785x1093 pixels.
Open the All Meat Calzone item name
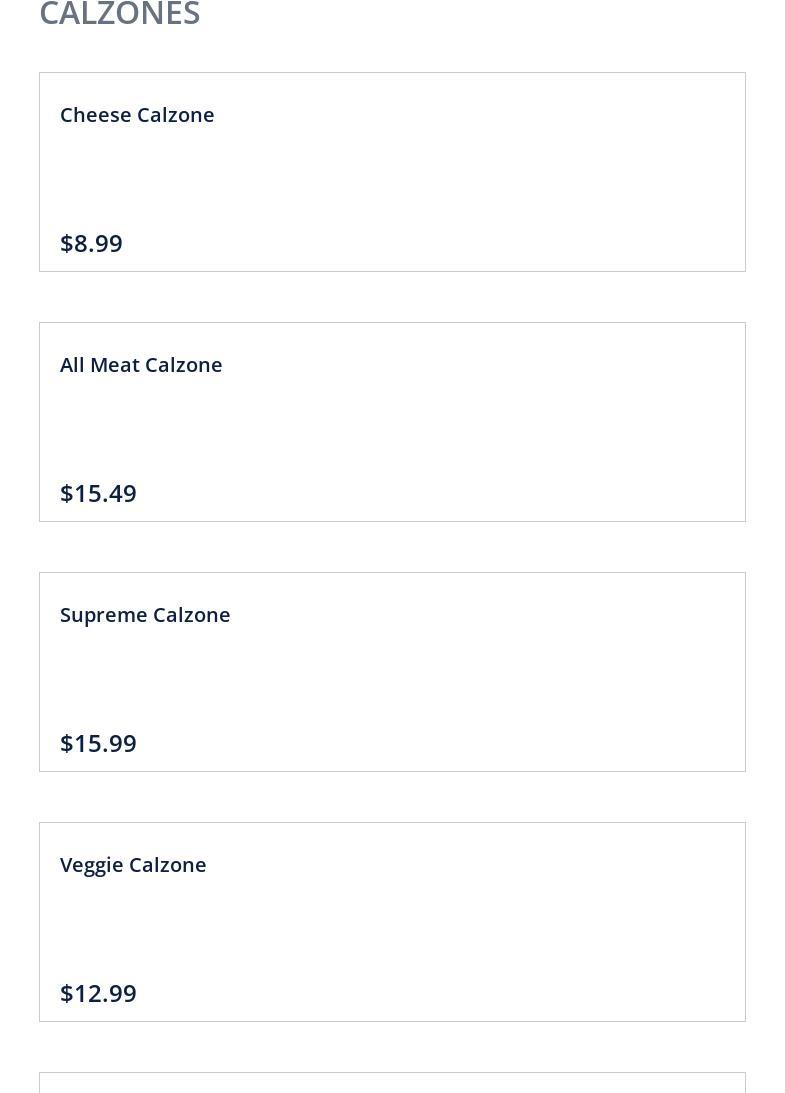[141, 365]
